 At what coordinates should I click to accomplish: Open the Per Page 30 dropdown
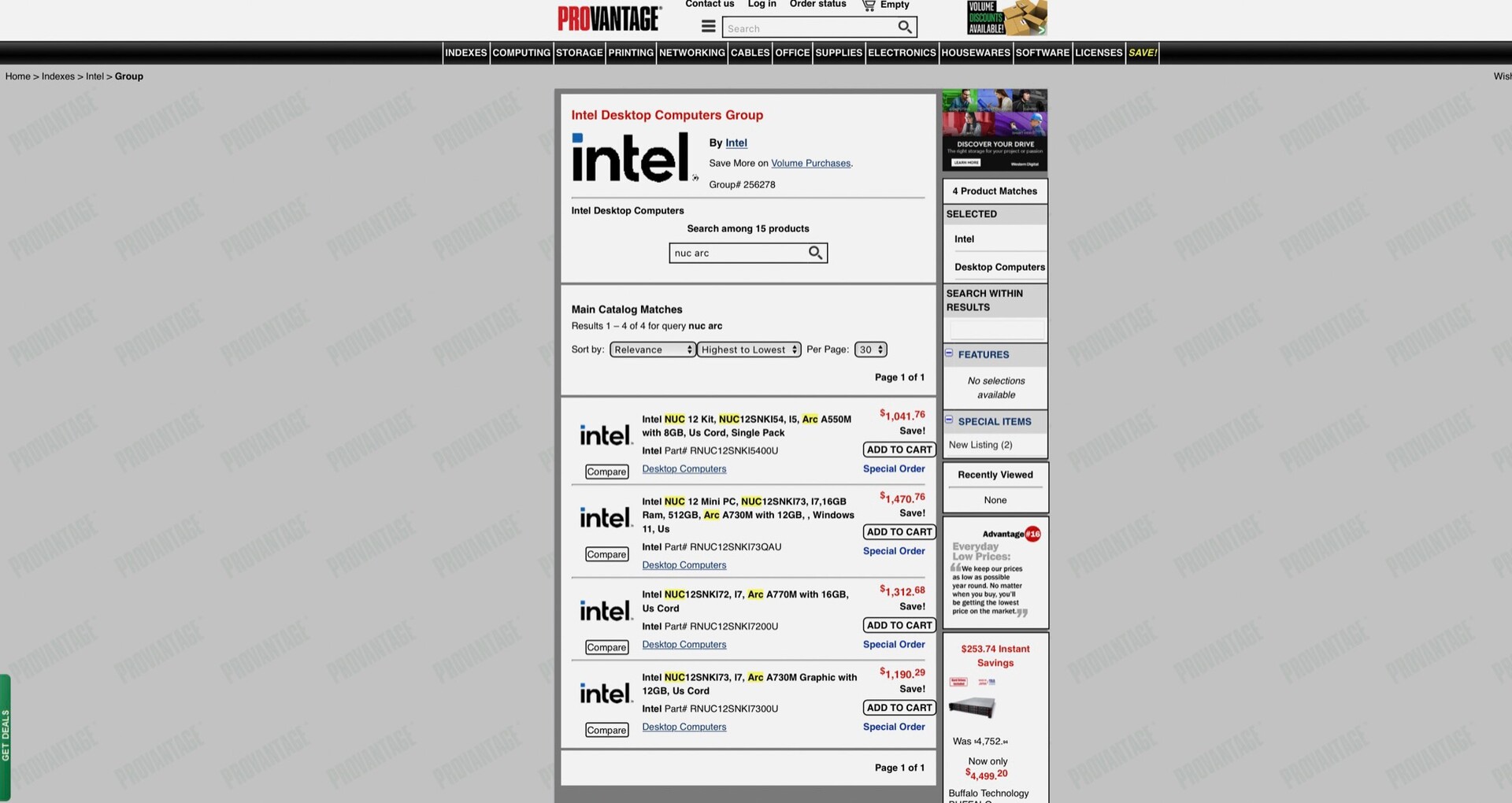[871, 350]
